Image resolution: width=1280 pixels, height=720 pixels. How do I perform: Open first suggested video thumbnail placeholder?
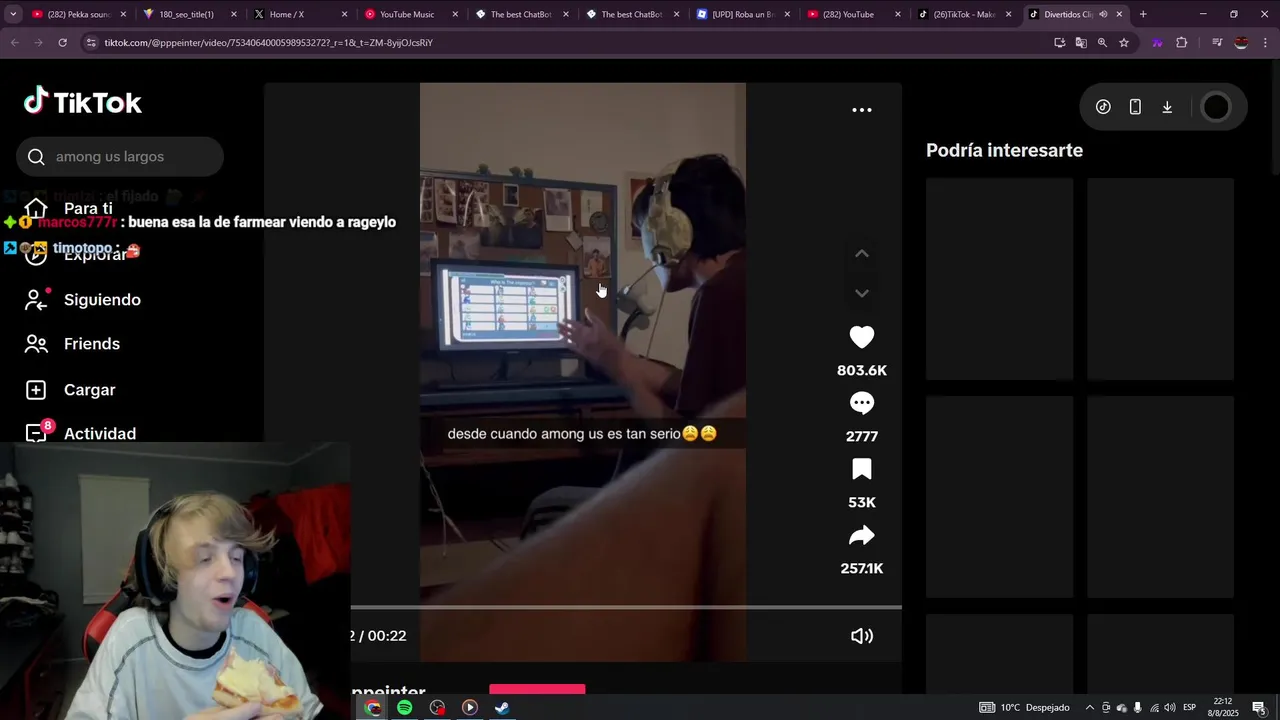[x=999, y=279]
